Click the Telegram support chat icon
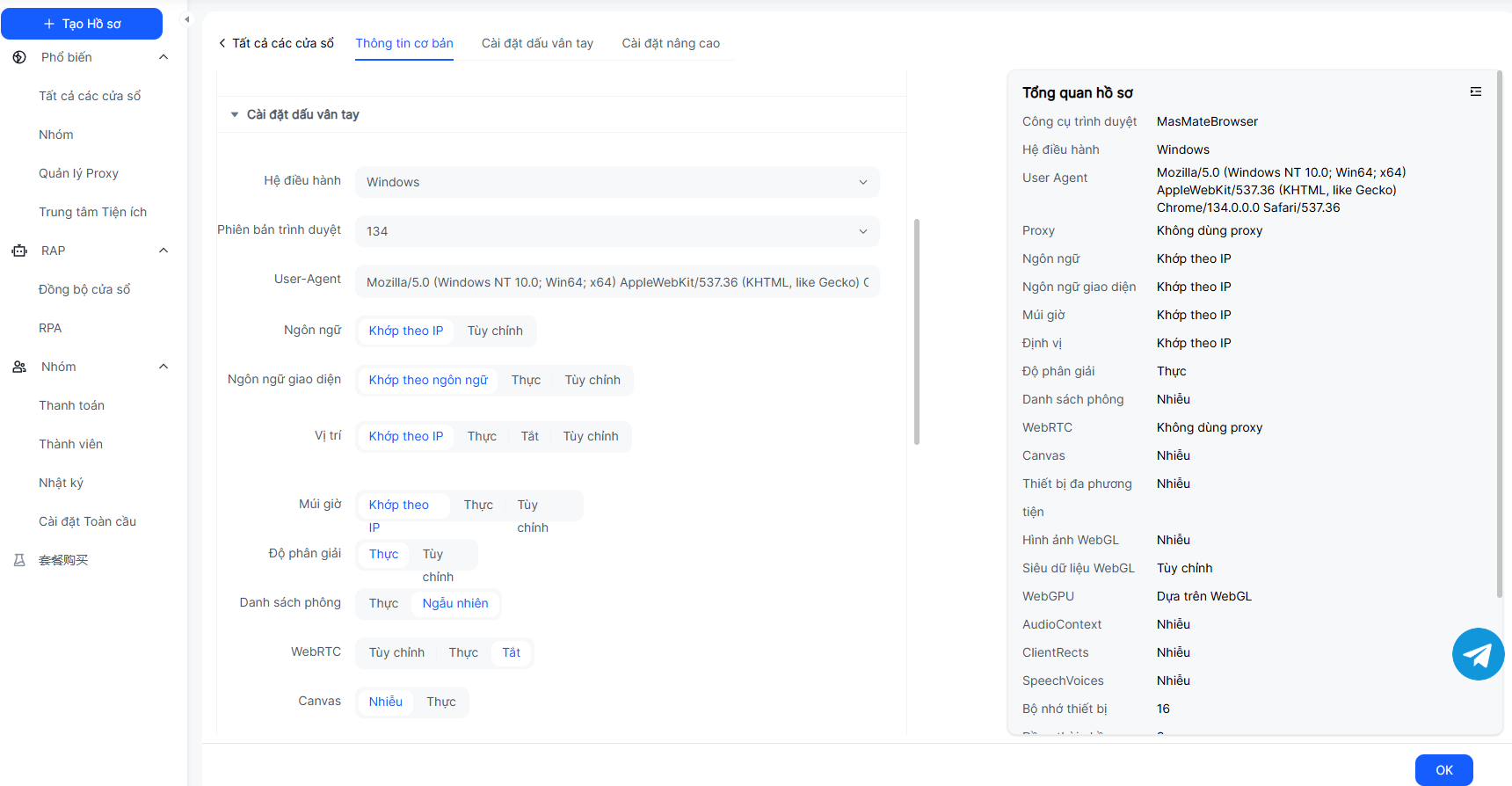Image resolution: width=1512 pixels, height=786 pixels. 1478,654
